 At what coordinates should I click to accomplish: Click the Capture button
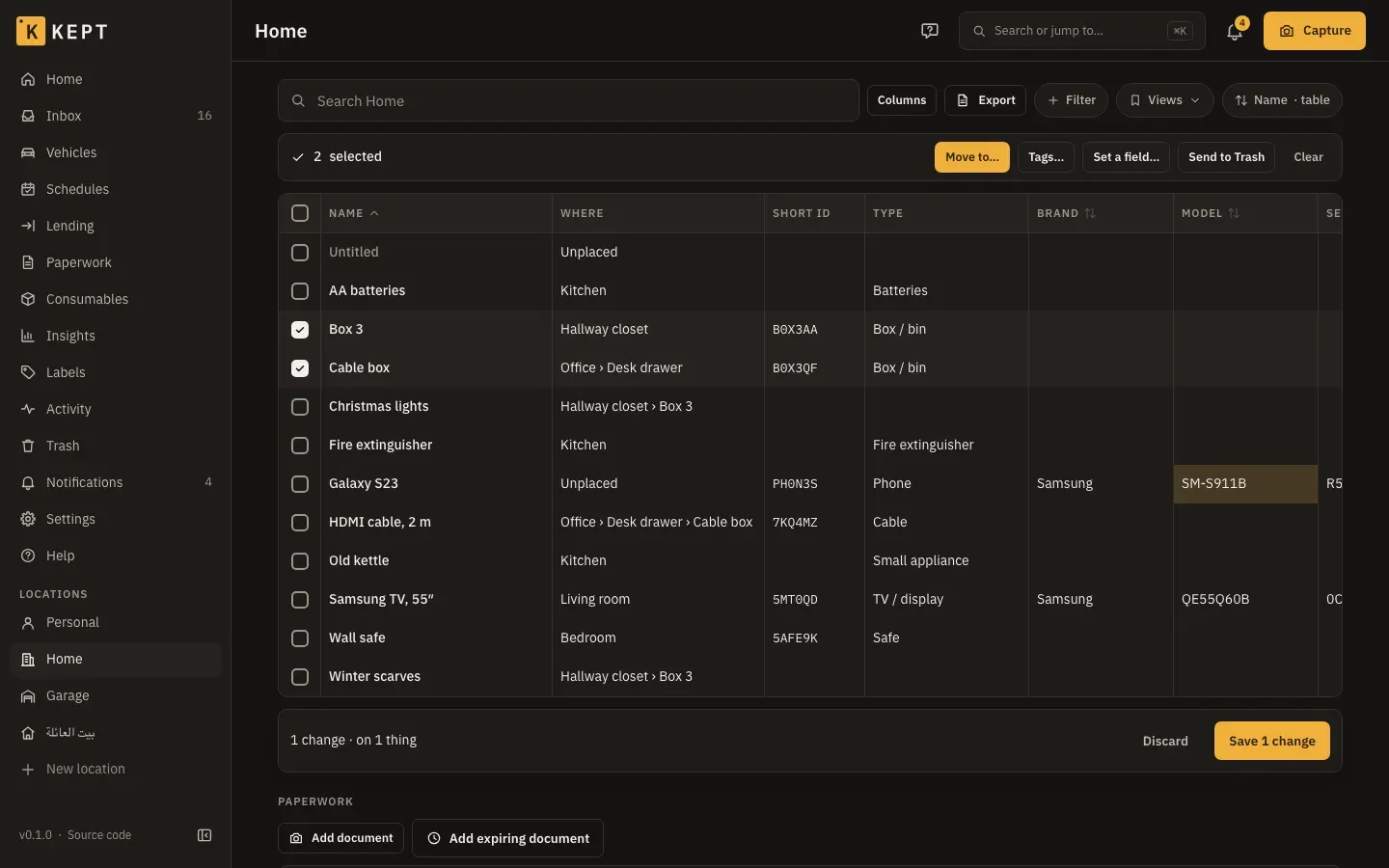pyautogui.click(x=1314, y=31)
